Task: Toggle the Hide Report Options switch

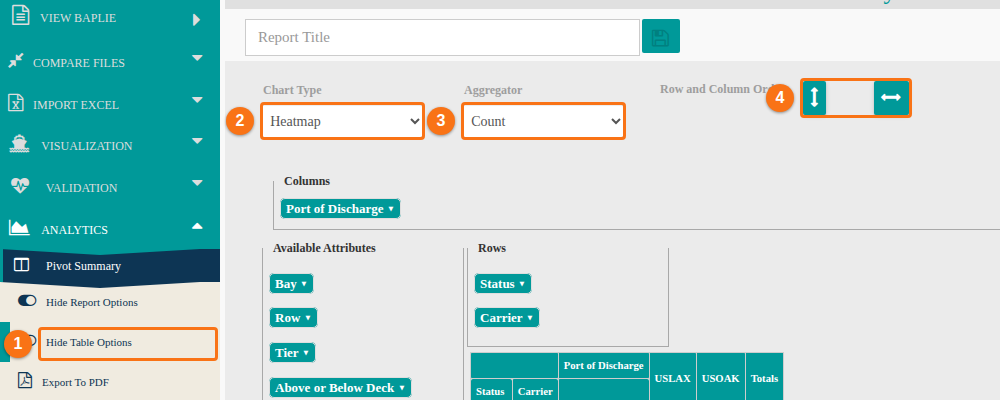Action: 27,301
